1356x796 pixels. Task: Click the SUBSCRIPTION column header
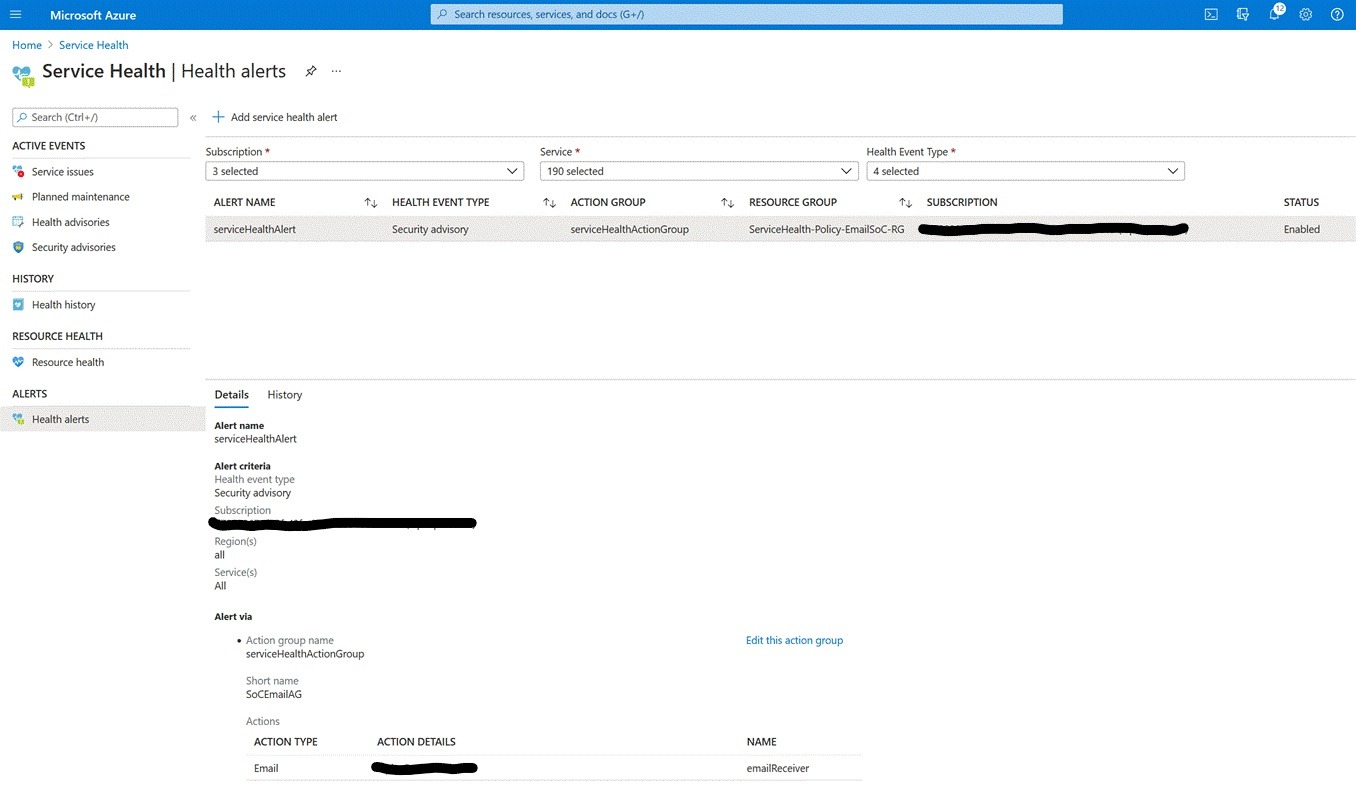tap(962, 202)
